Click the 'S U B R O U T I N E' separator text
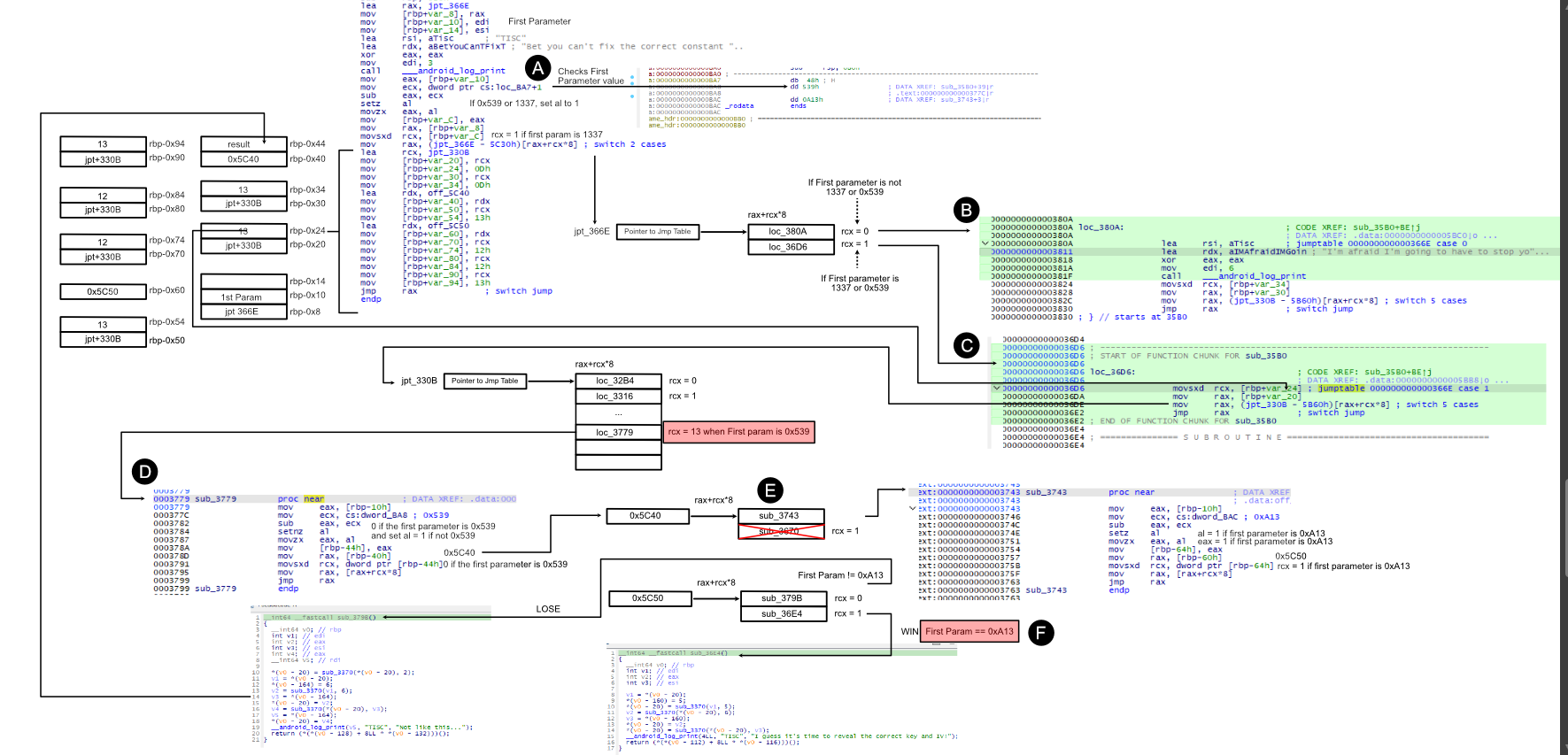Screen dimensions: 1568x755 (1232, 437)
